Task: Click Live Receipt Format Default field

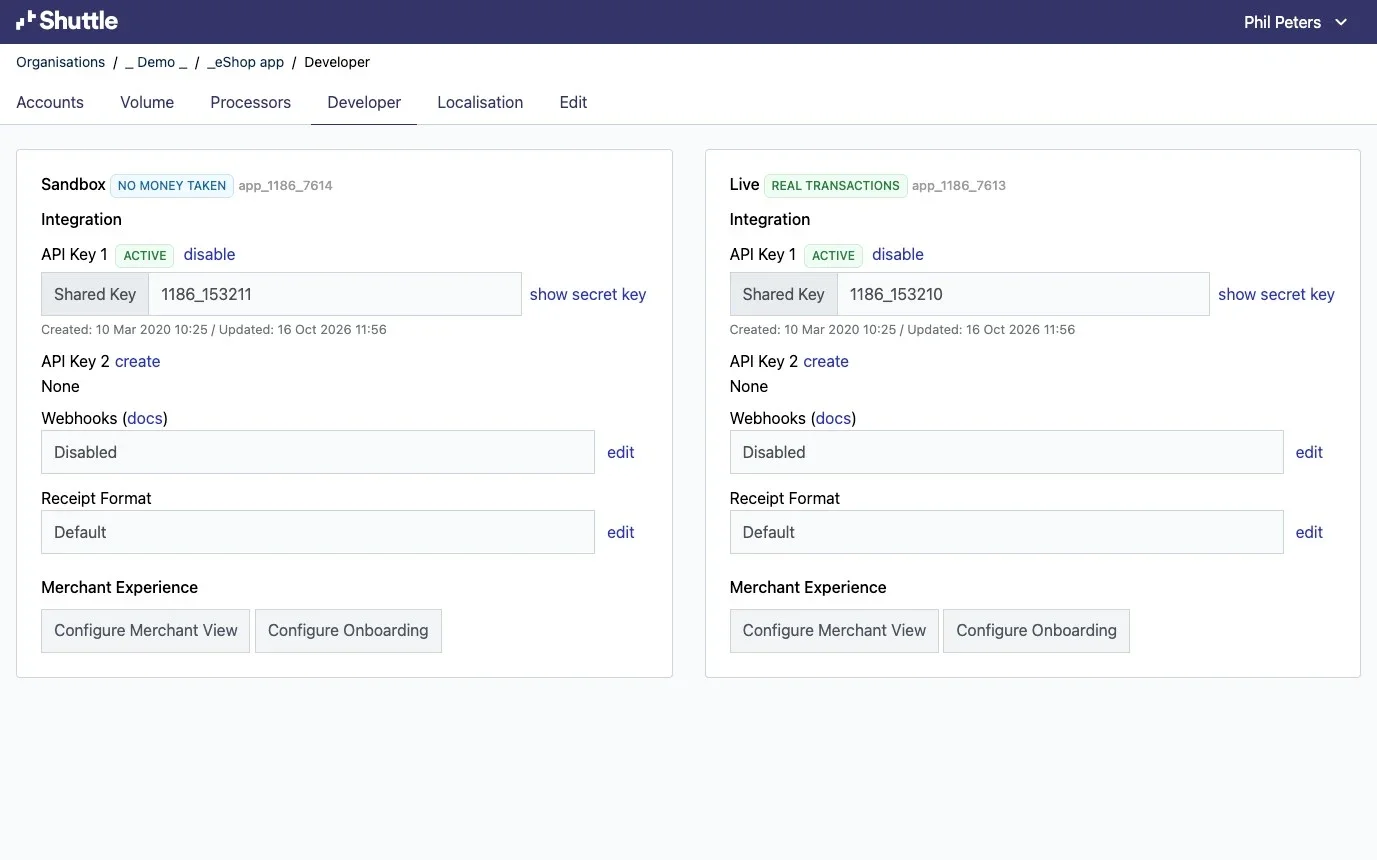Action: 1006,532
